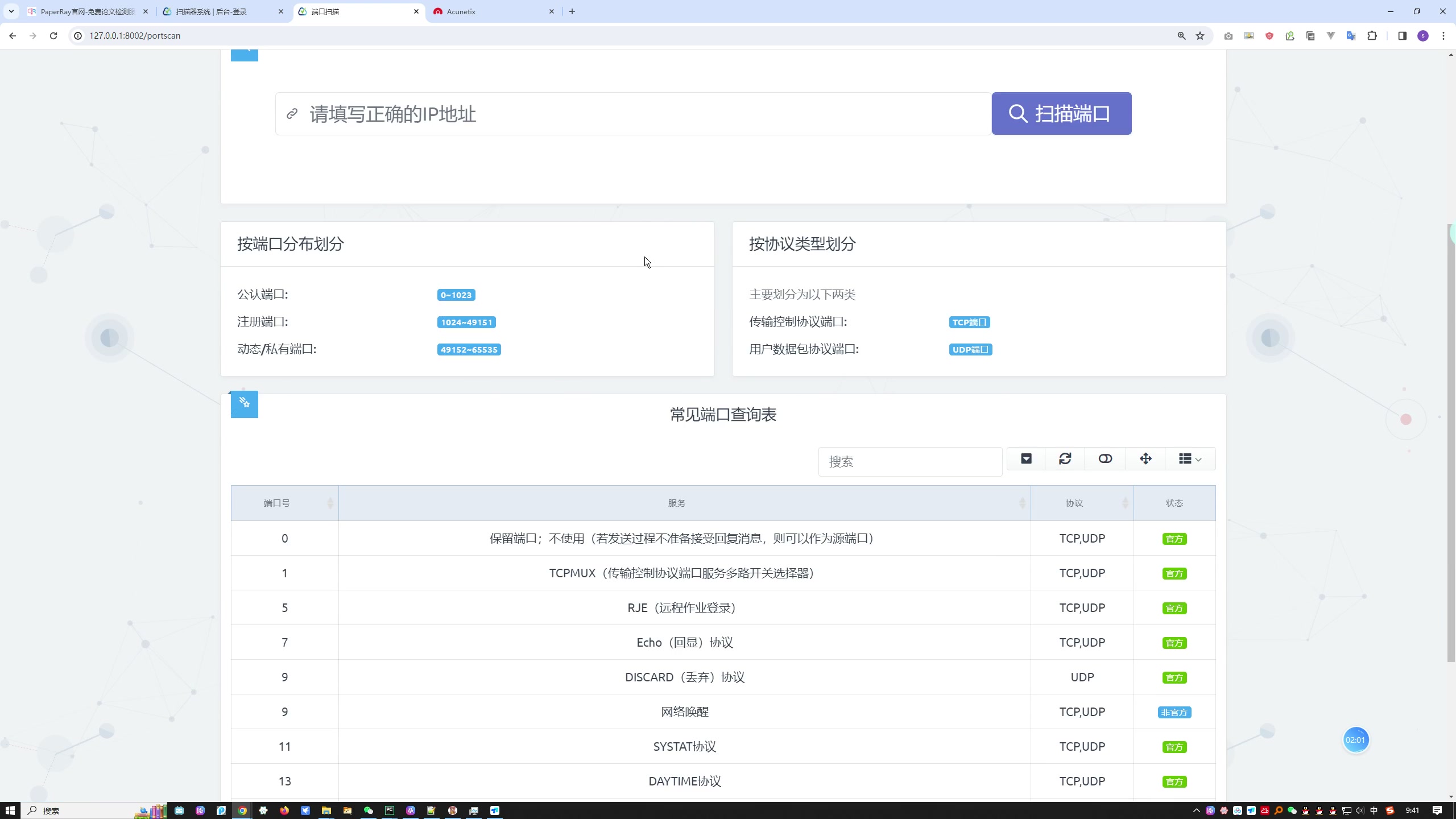This screenshot has width=1456, height=819.
Task: Open the table columns list dropdown
Action: pos(1190,459)
